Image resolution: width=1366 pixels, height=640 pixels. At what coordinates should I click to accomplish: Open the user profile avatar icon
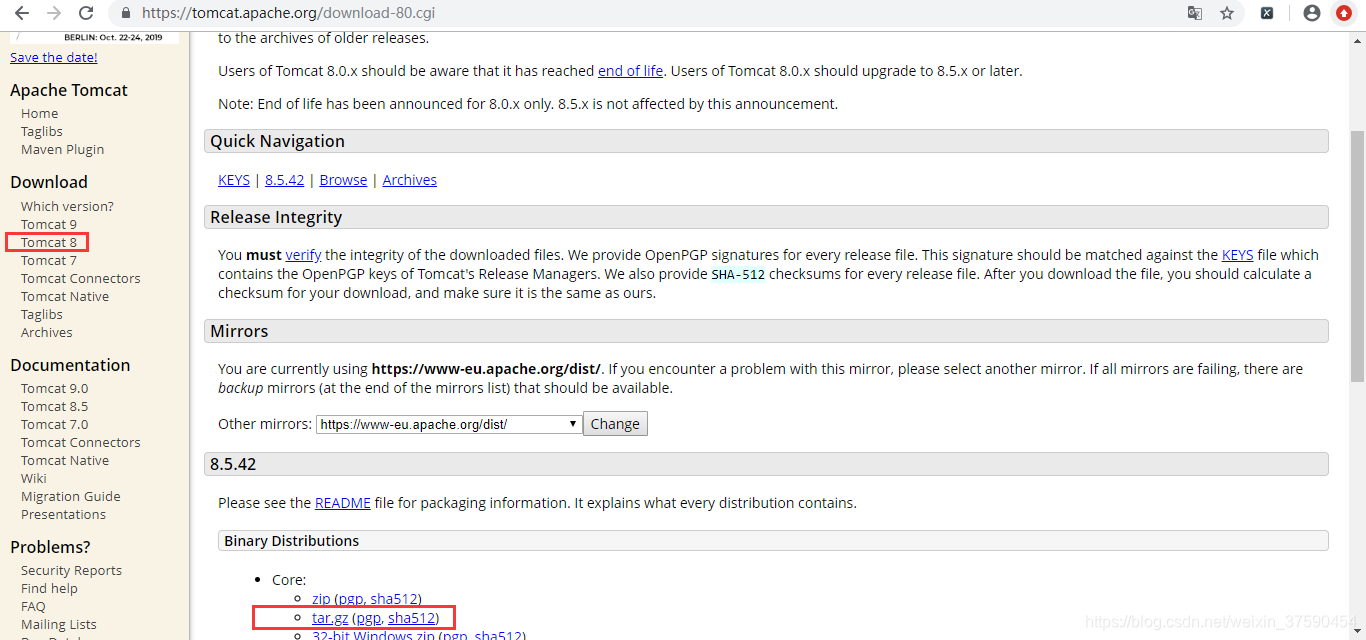pos(1312,13)
